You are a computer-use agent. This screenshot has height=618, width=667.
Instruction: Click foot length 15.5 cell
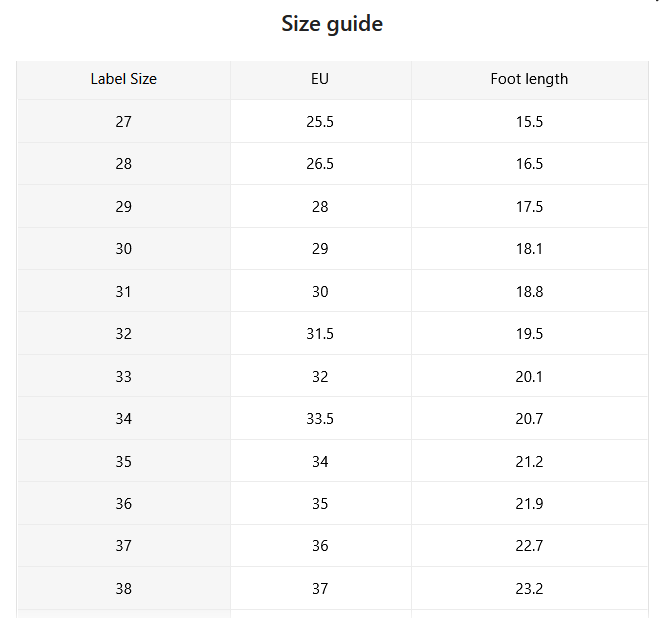(x=530, y=122)
